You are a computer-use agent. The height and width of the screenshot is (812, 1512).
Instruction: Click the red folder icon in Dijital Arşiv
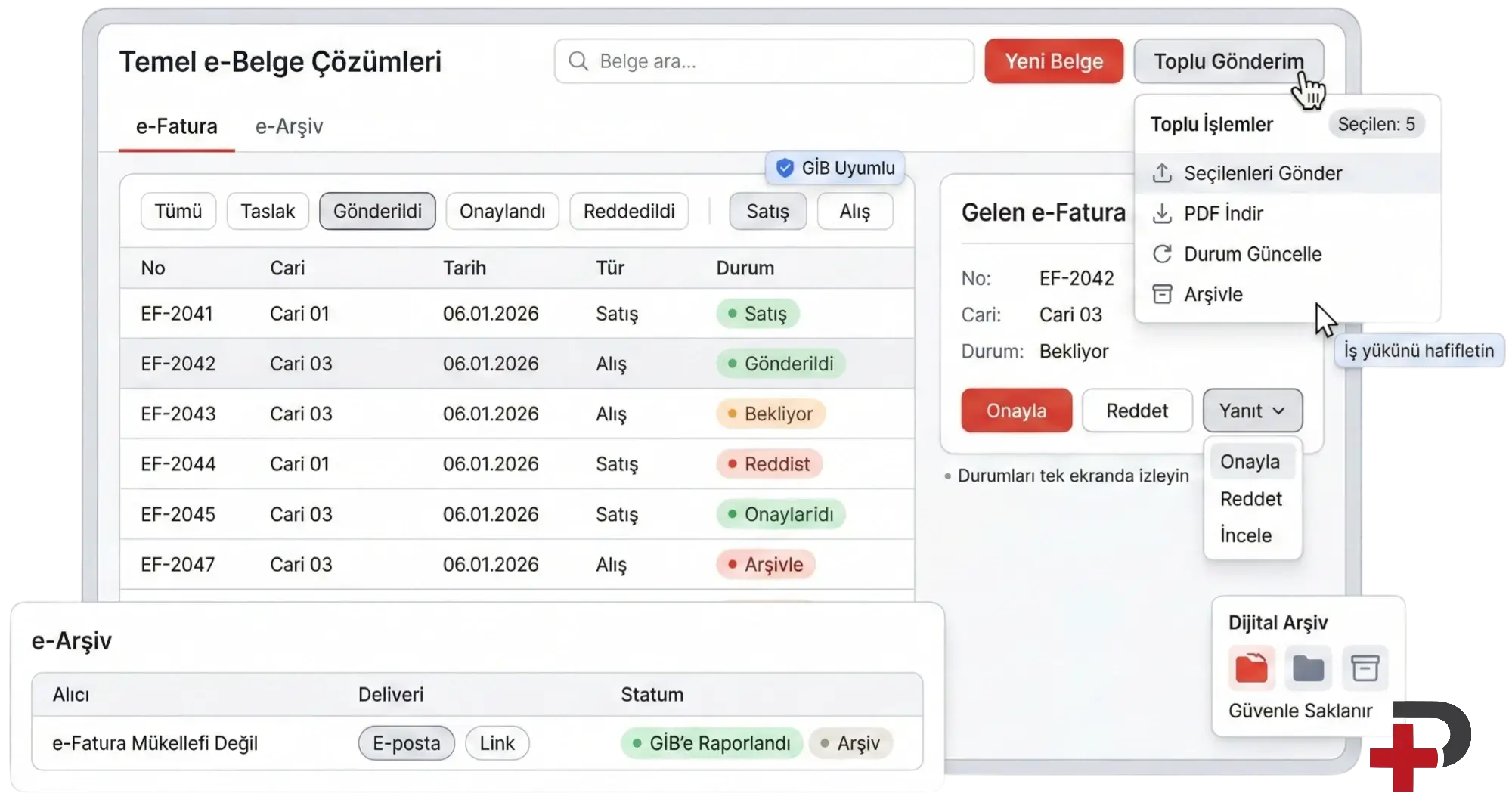point(1251,668)
